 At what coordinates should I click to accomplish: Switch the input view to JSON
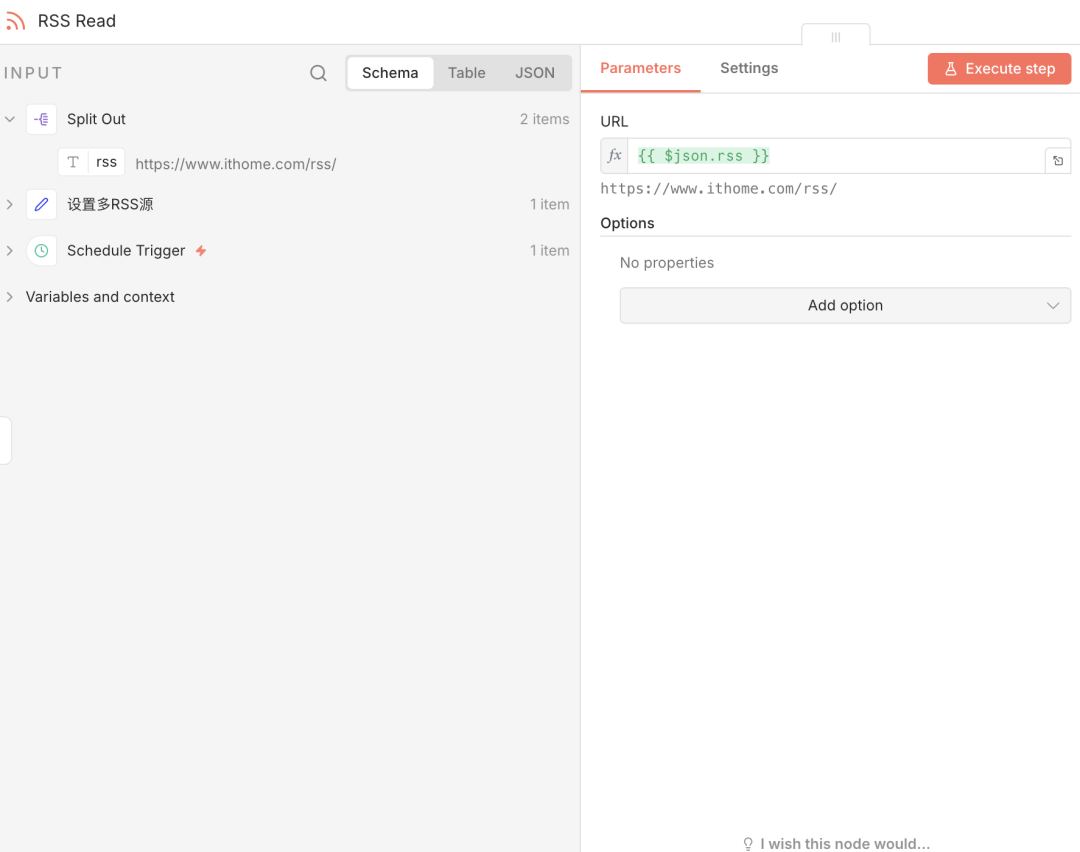pyautogui.click(x=535, y=73)
